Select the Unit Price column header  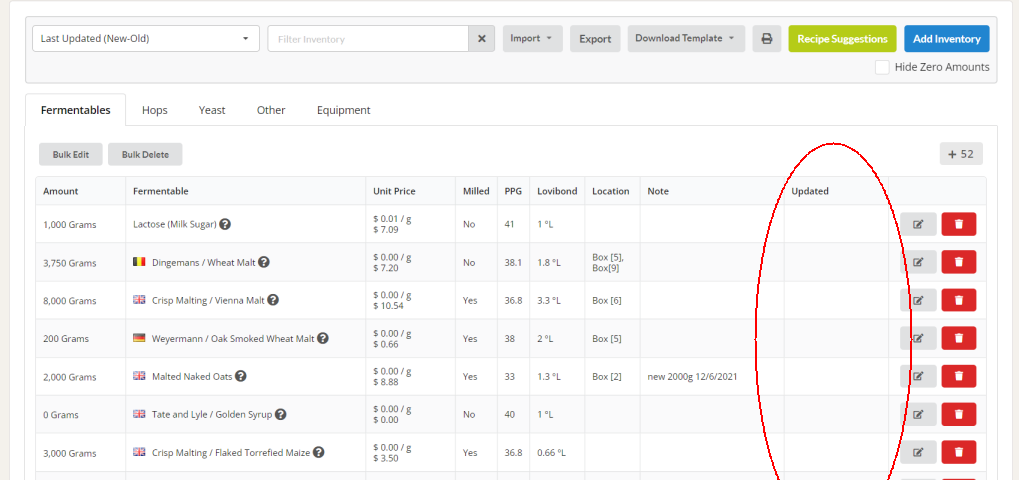(394, 192)
